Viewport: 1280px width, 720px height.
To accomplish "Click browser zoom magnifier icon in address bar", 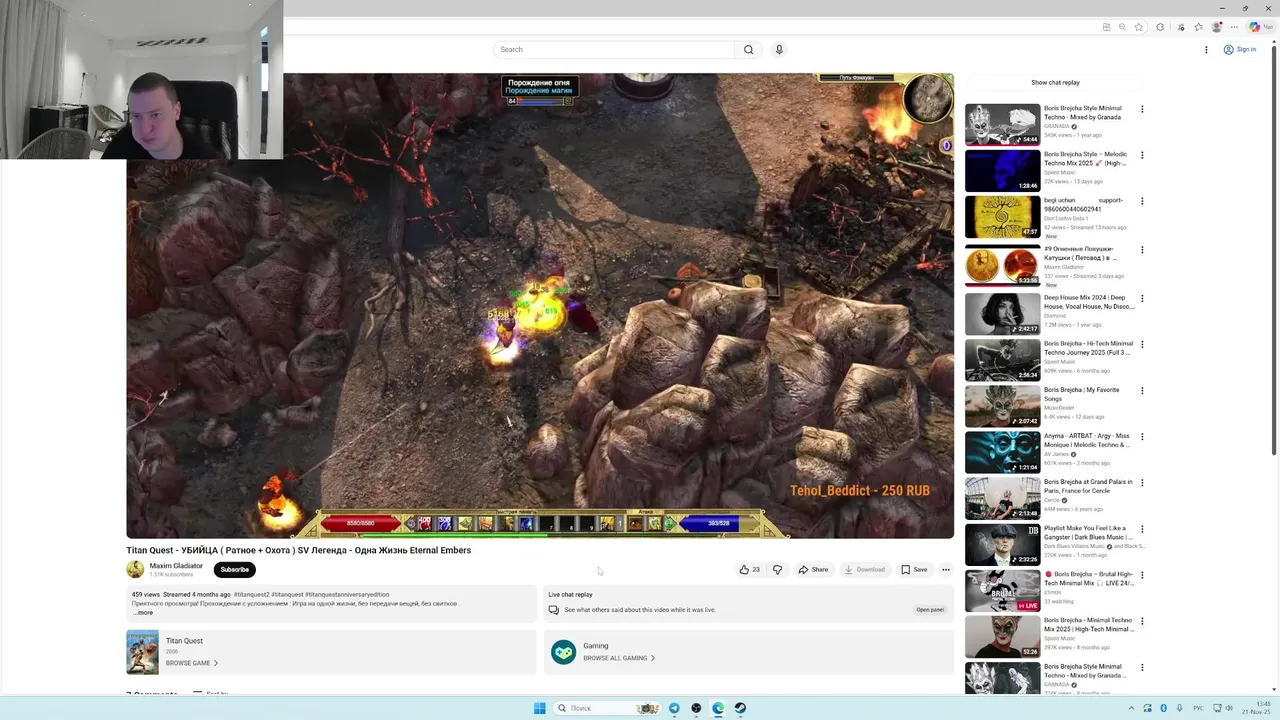I will (x=1122, y=27).
